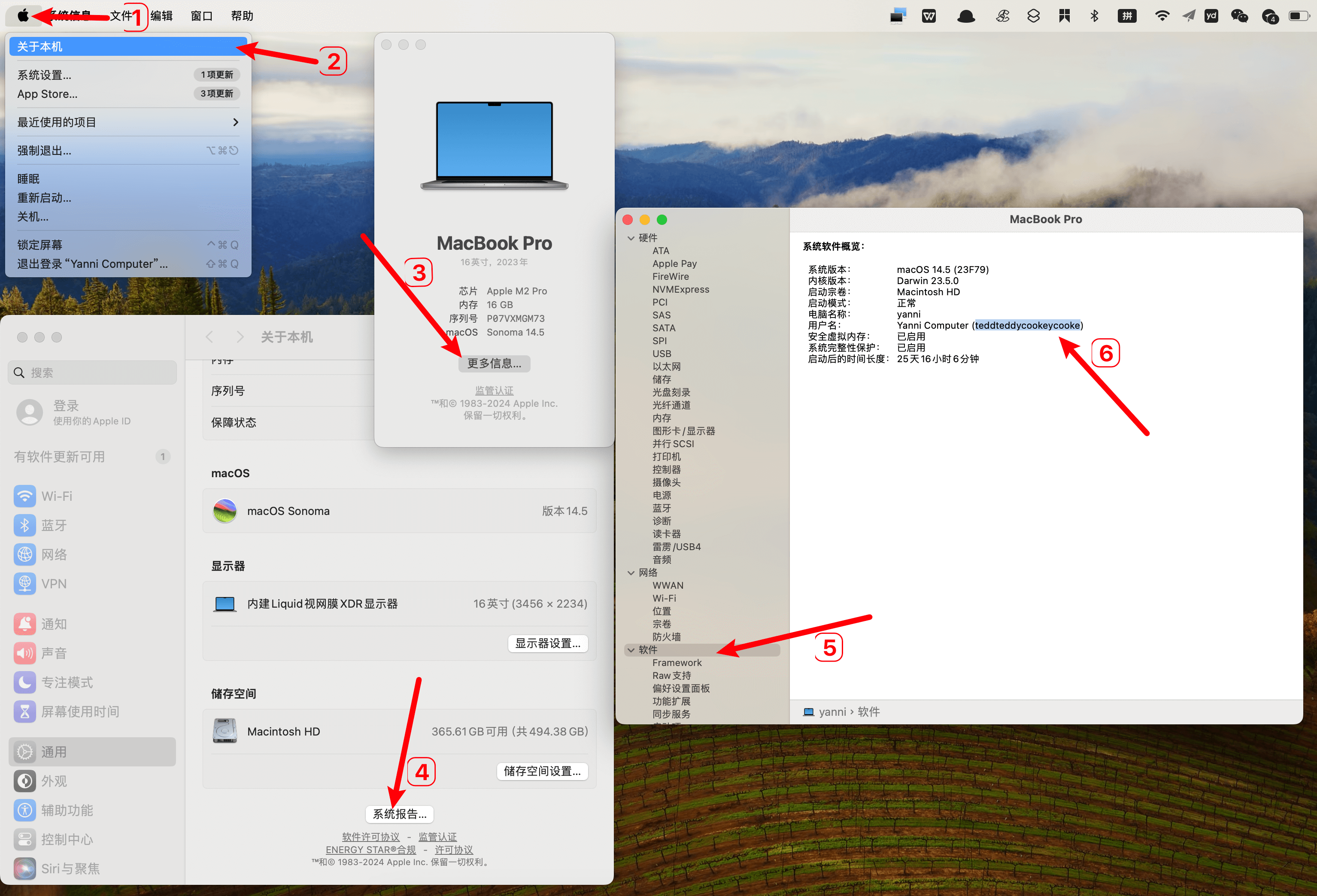This screenshot has height=896, width=1317.
Task: Open Control Center (控制中心) settings icon
Action: [24, 839]
